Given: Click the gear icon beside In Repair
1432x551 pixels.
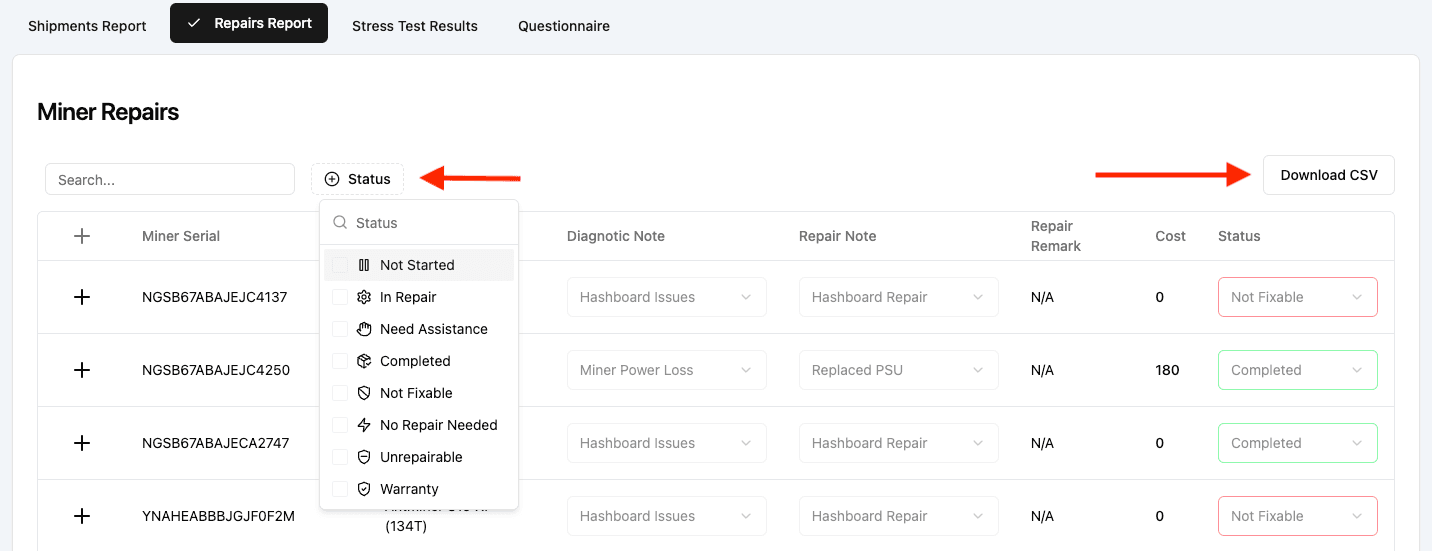Looking at the screenshot, I should point(364,297).
